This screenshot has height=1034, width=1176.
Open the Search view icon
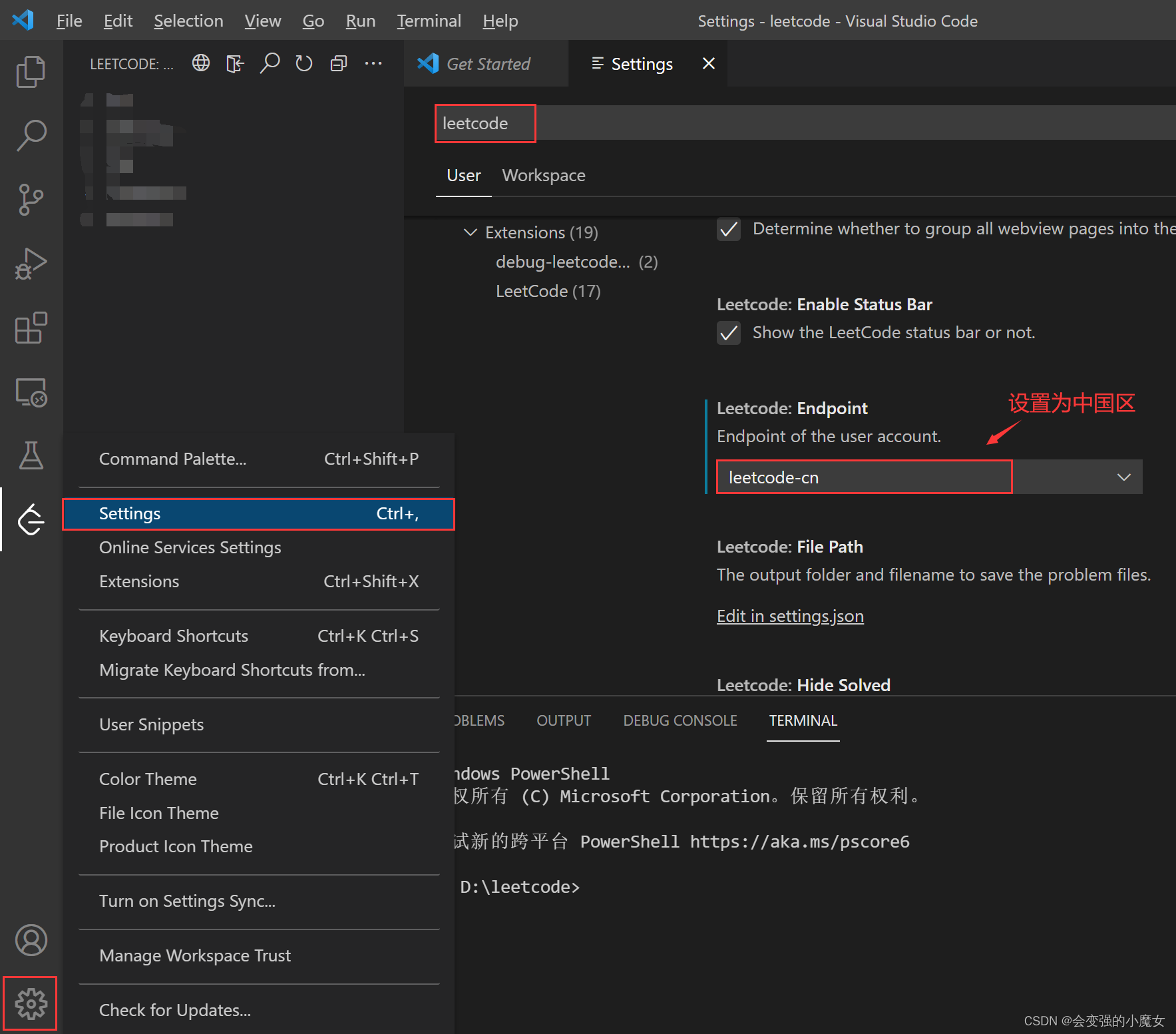(x=30, y=135)
